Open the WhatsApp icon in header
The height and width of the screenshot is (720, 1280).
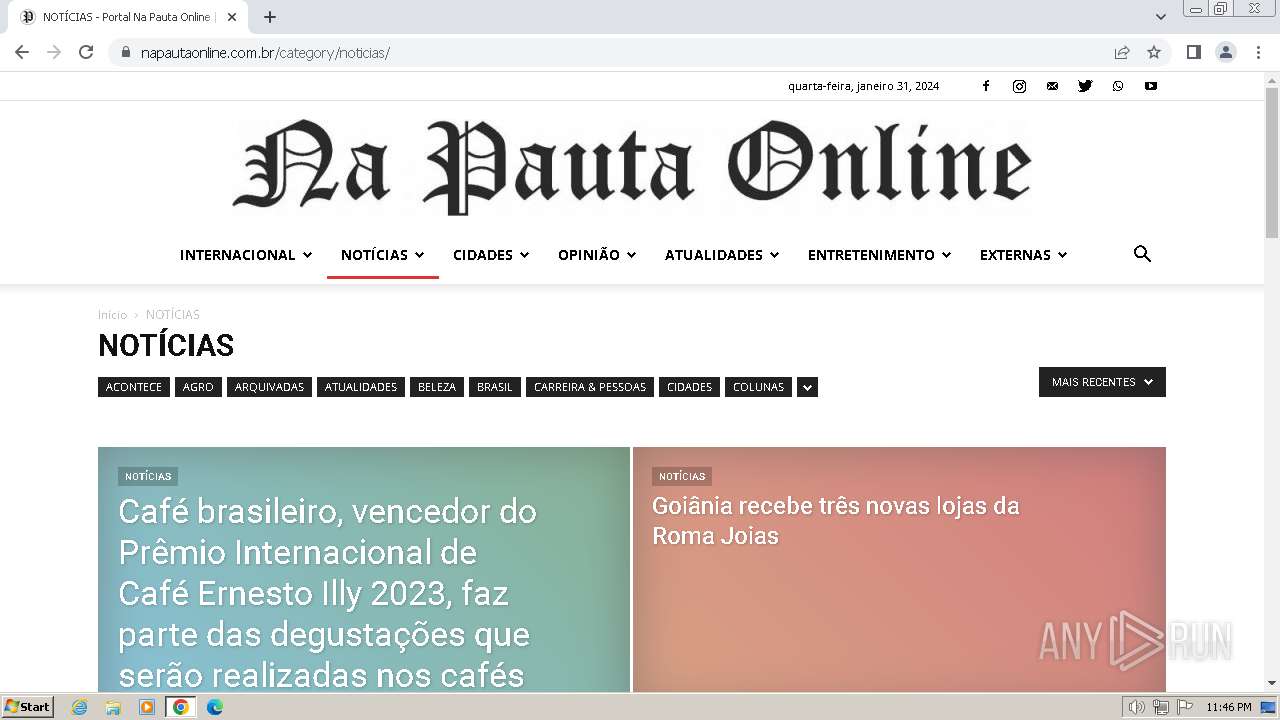click(1118, 86)
